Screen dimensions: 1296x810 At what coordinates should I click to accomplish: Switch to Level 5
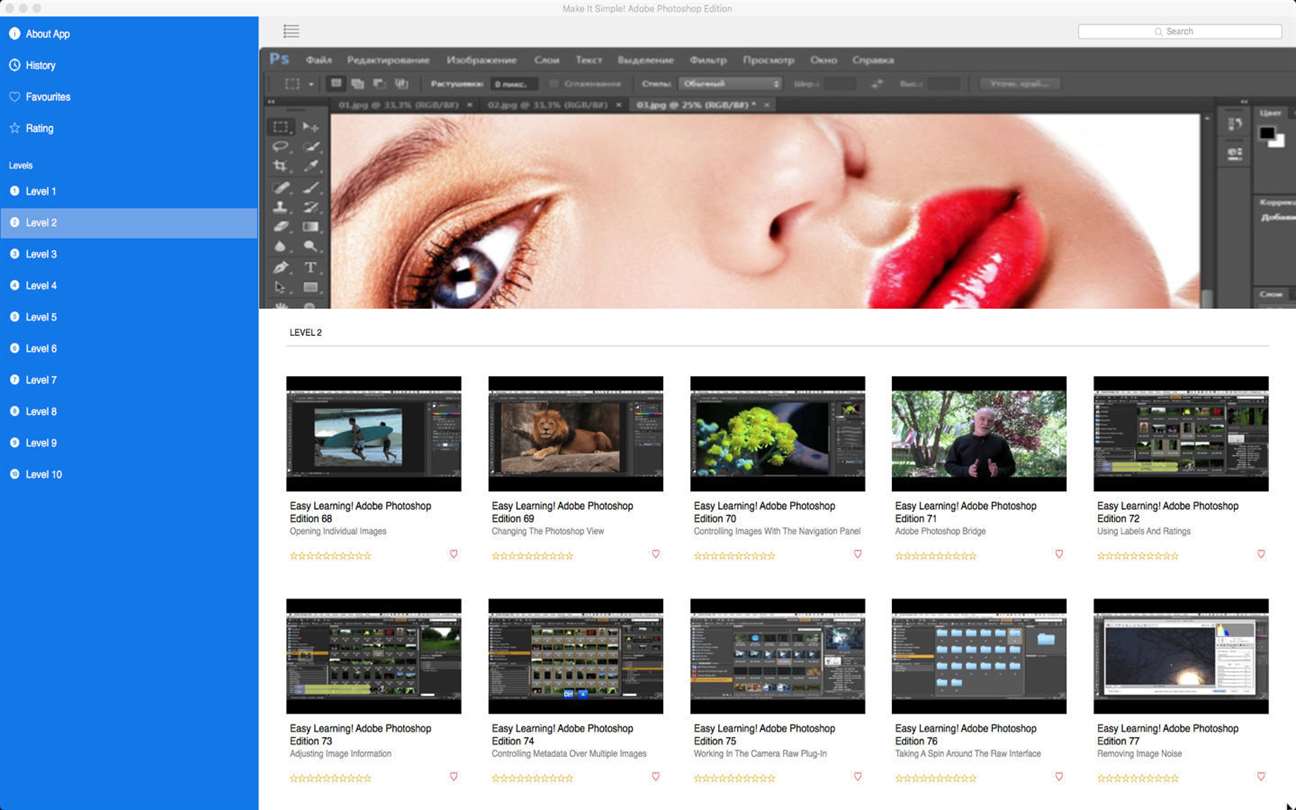click(129, 317)
